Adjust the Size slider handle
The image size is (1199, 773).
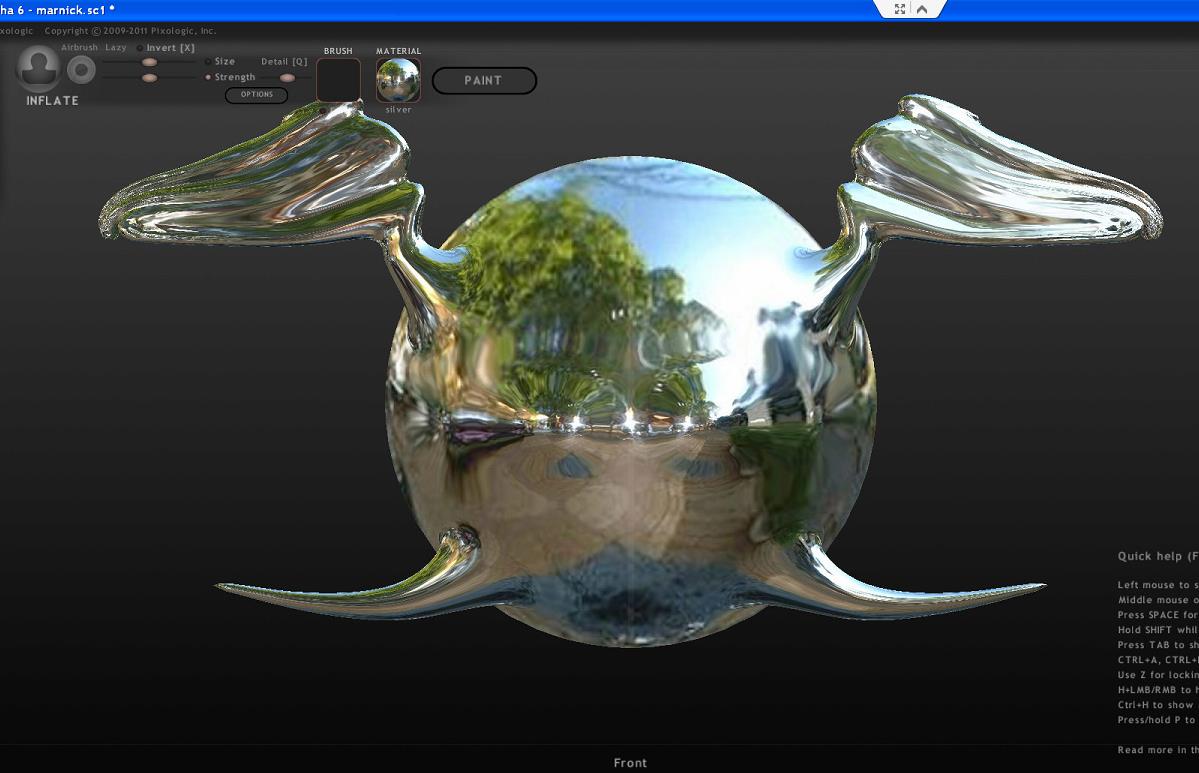click(x=150, y=62)
